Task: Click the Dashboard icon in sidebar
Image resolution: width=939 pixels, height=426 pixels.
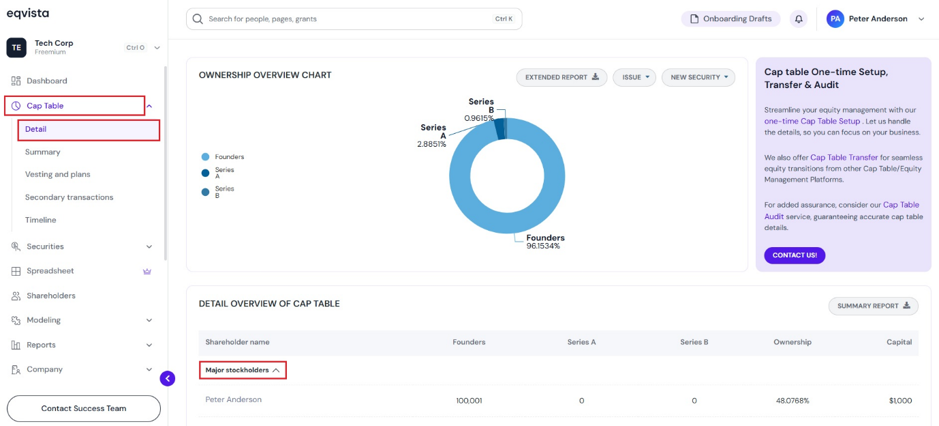Action: pos(16,81)
